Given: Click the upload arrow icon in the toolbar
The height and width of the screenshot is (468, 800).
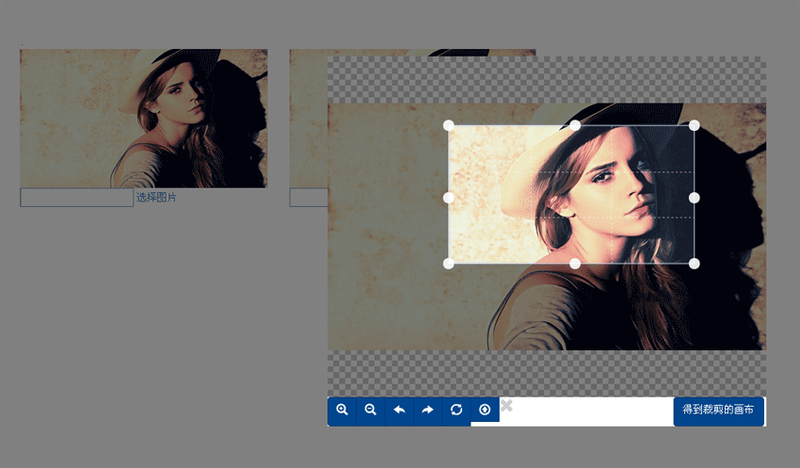Looking at the screenshot, I should [x=485, y=410].
